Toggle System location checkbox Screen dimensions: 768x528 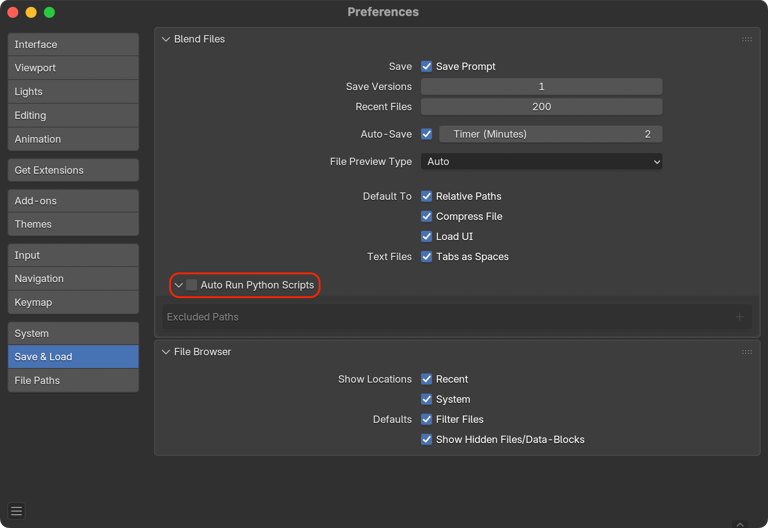pos(427,399)
